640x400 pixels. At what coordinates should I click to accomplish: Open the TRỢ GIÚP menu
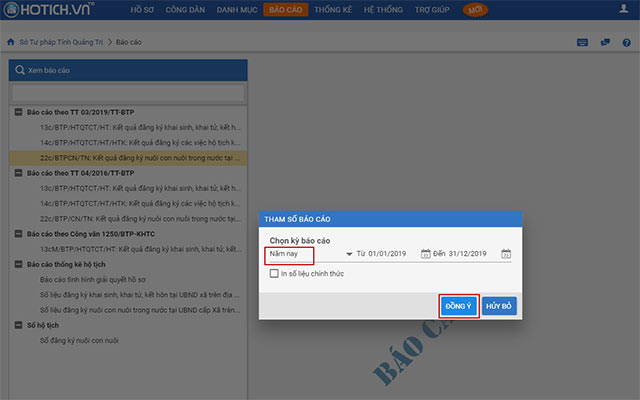[432, 10]
